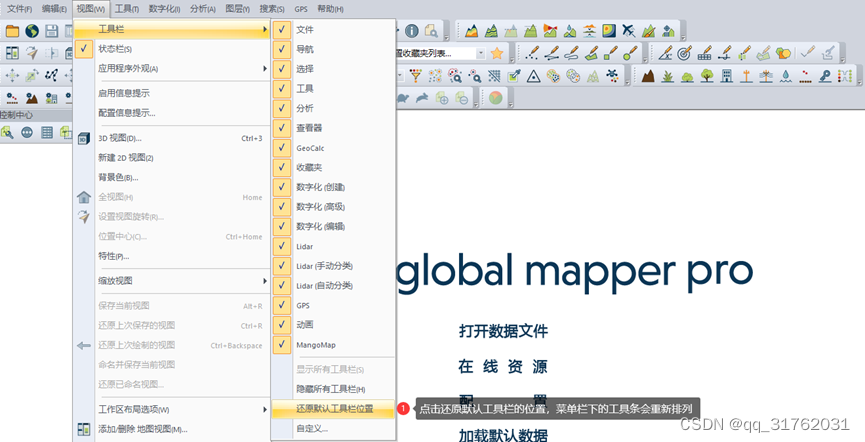Choose 自定义... in toolbar submenu
The width and height of the screenshot is (865, 442).
click(x=333, y=428)
